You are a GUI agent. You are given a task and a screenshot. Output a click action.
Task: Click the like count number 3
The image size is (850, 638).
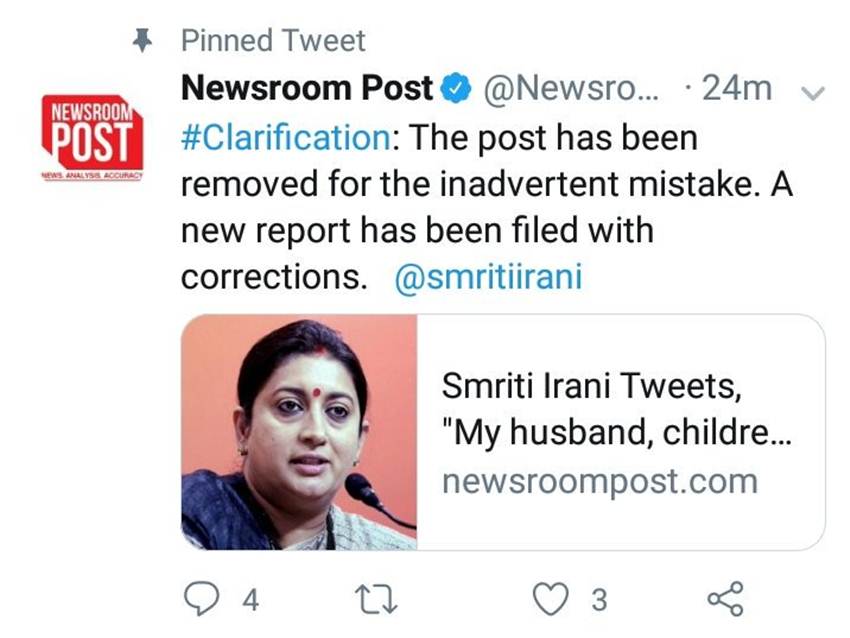(x=598, y=600)
